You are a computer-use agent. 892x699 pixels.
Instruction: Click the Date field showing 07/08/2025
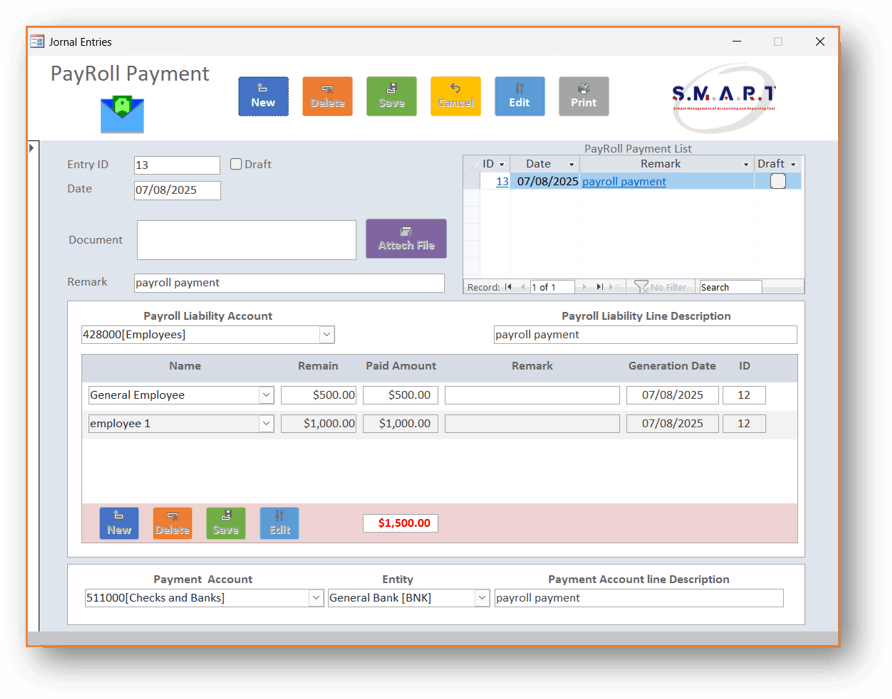pyautogui.click(x=177, y=190)
